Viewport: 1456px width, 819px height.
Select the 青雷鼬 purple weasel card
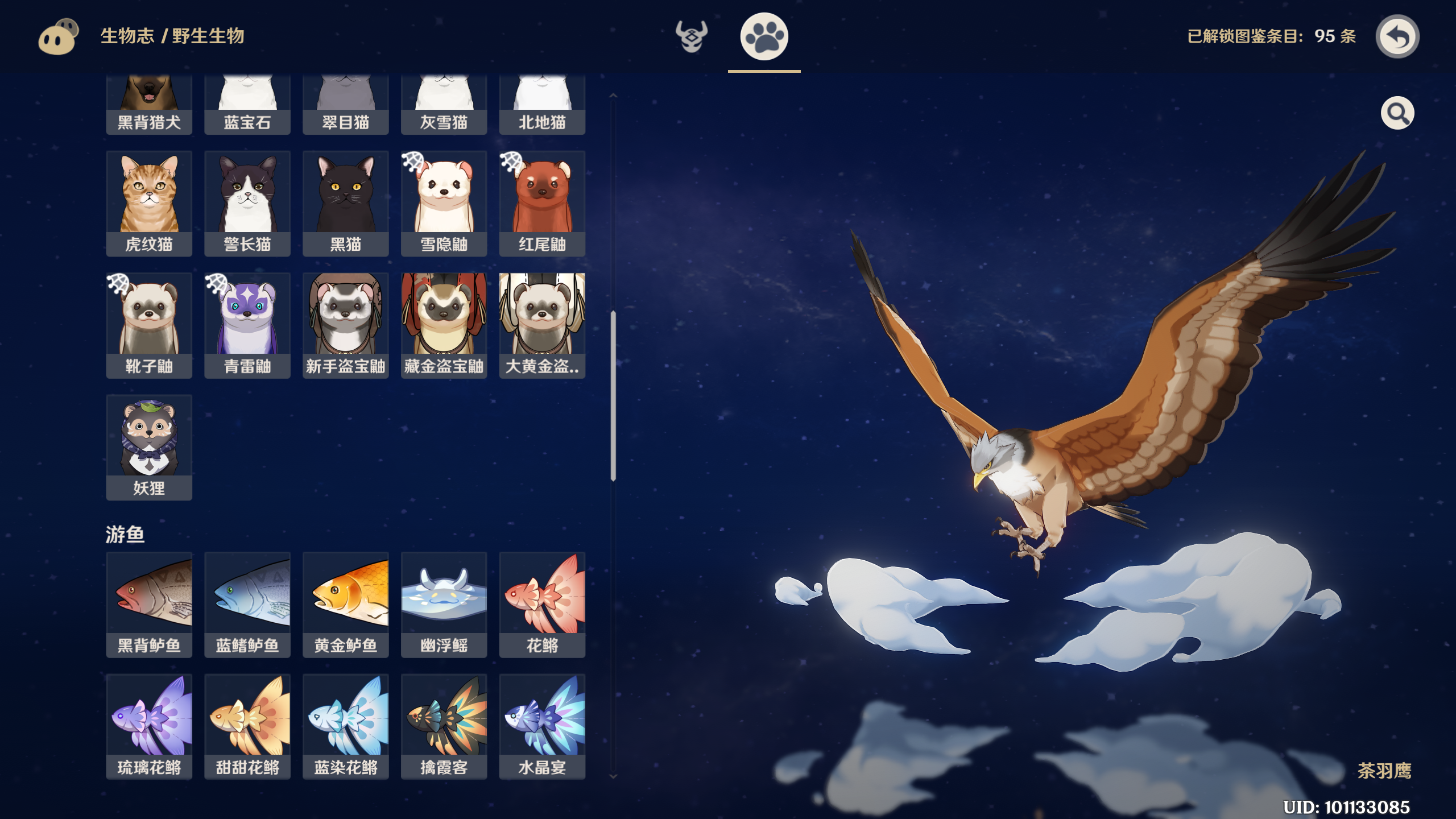[247, 326]
